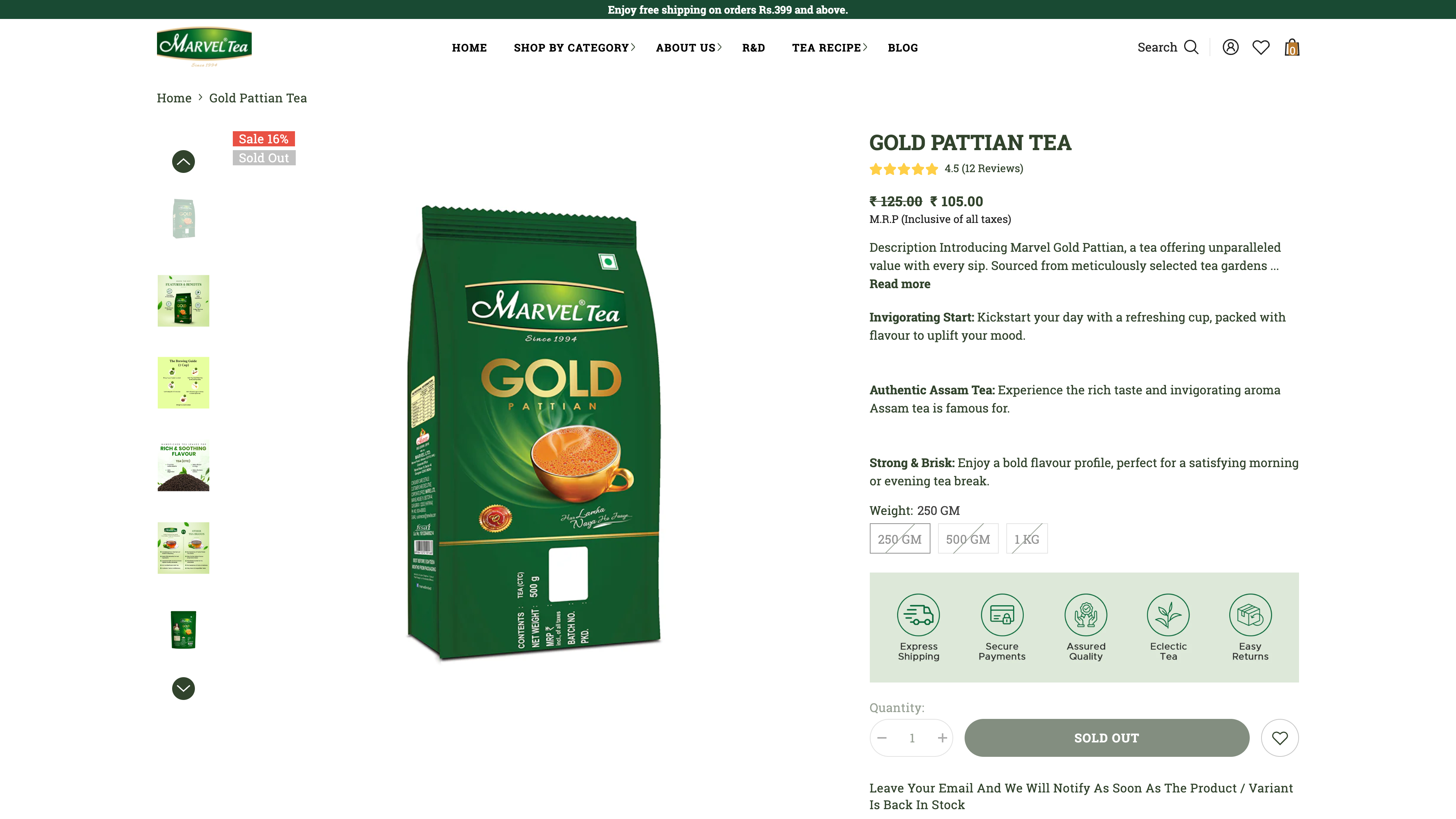Open the Blog menu item
Image resolution: width=1456 pixels, height=819 pixels.
click(x=903, y=47)
